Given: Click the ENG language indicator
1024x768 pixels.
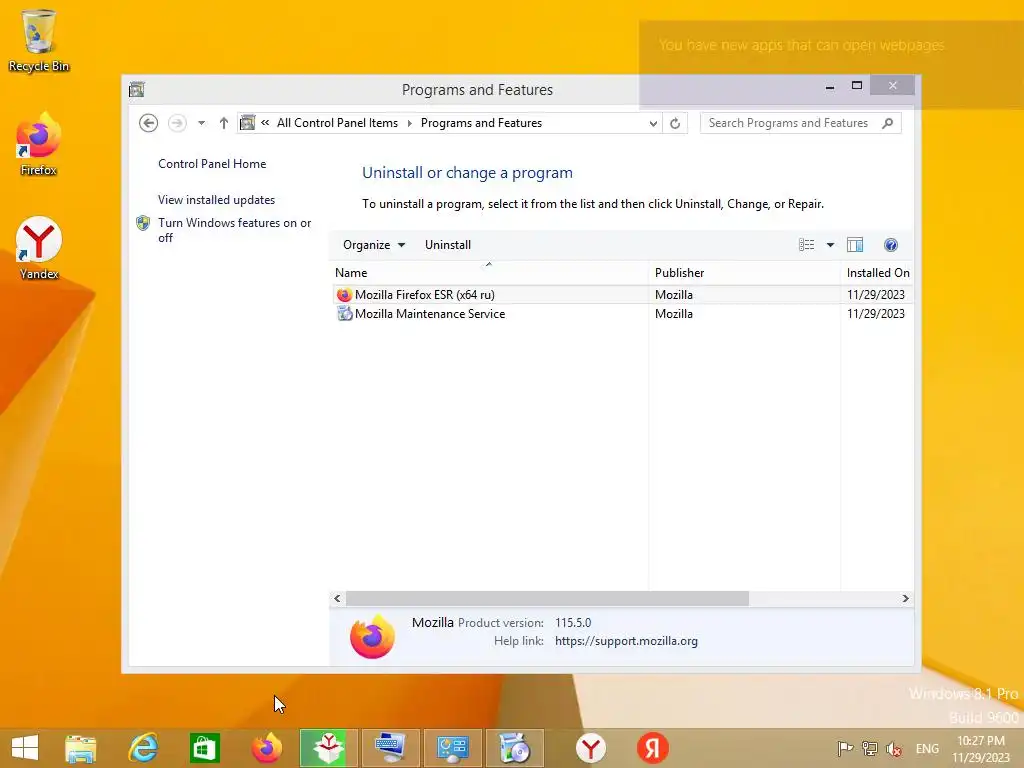Looking at the screenshot, I should tap(927, 748).
